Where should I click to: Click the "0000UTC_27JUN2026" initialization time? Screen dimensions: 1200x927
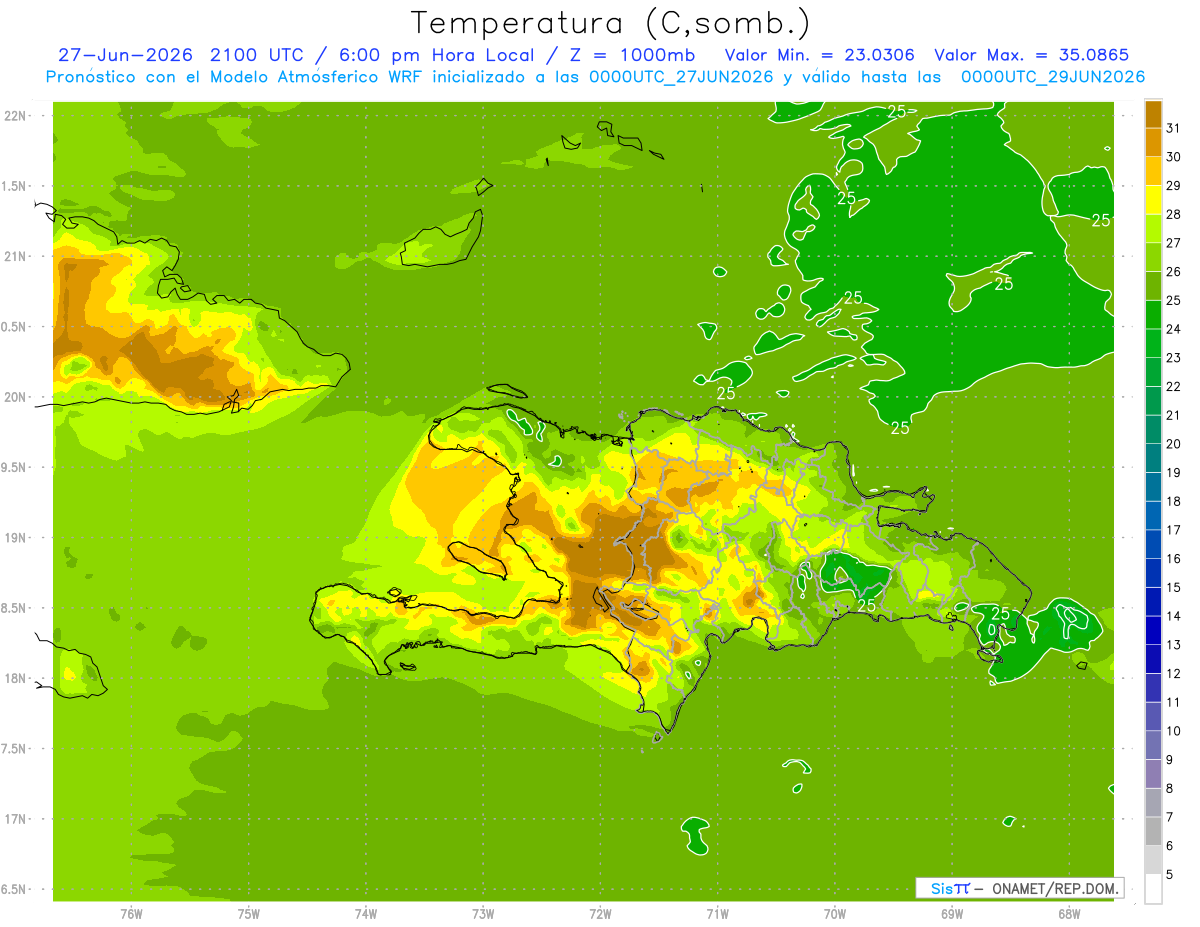coord(681,77)
